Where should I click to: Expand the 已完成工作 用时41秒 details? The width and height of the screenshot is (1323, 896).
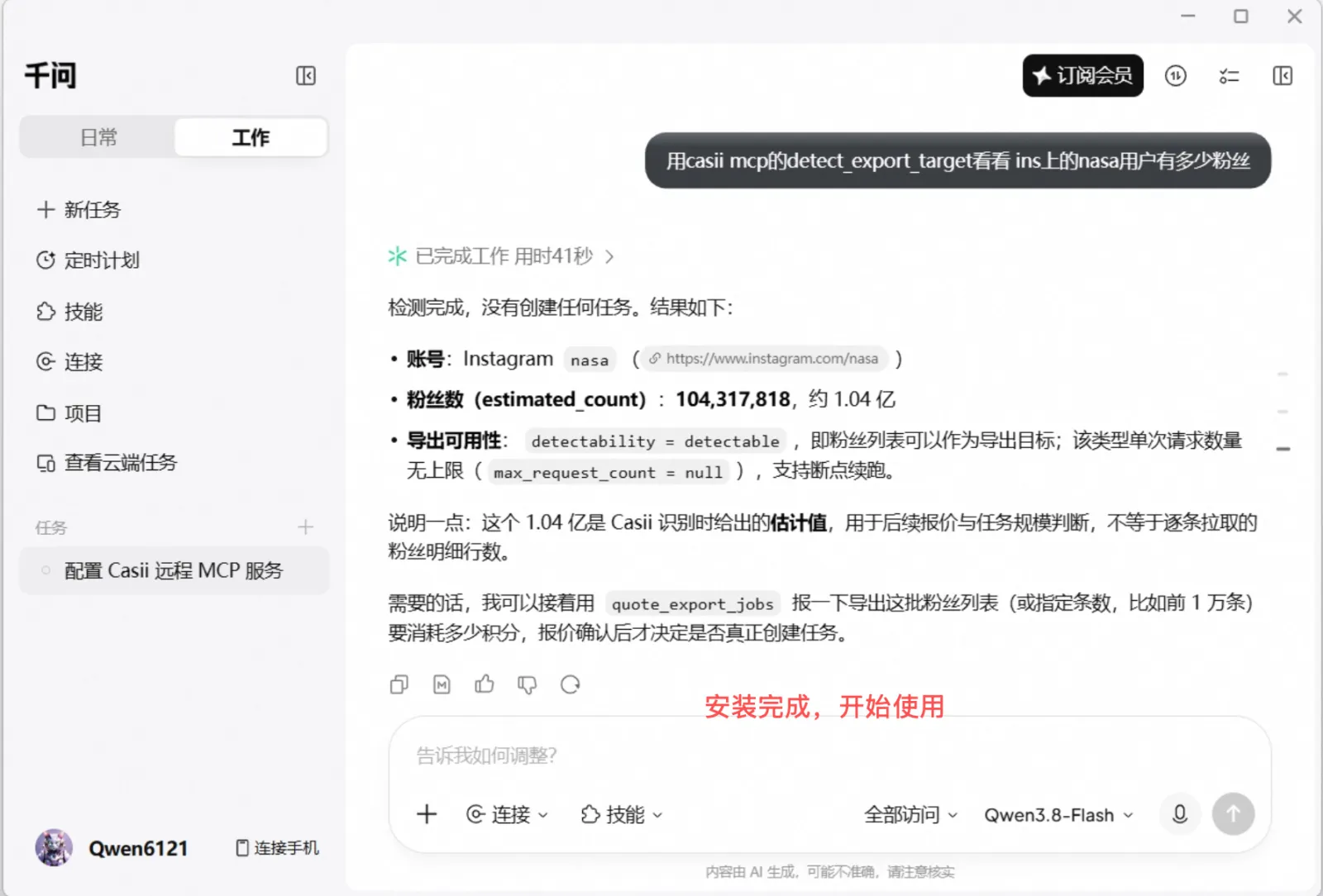(501, 256)
